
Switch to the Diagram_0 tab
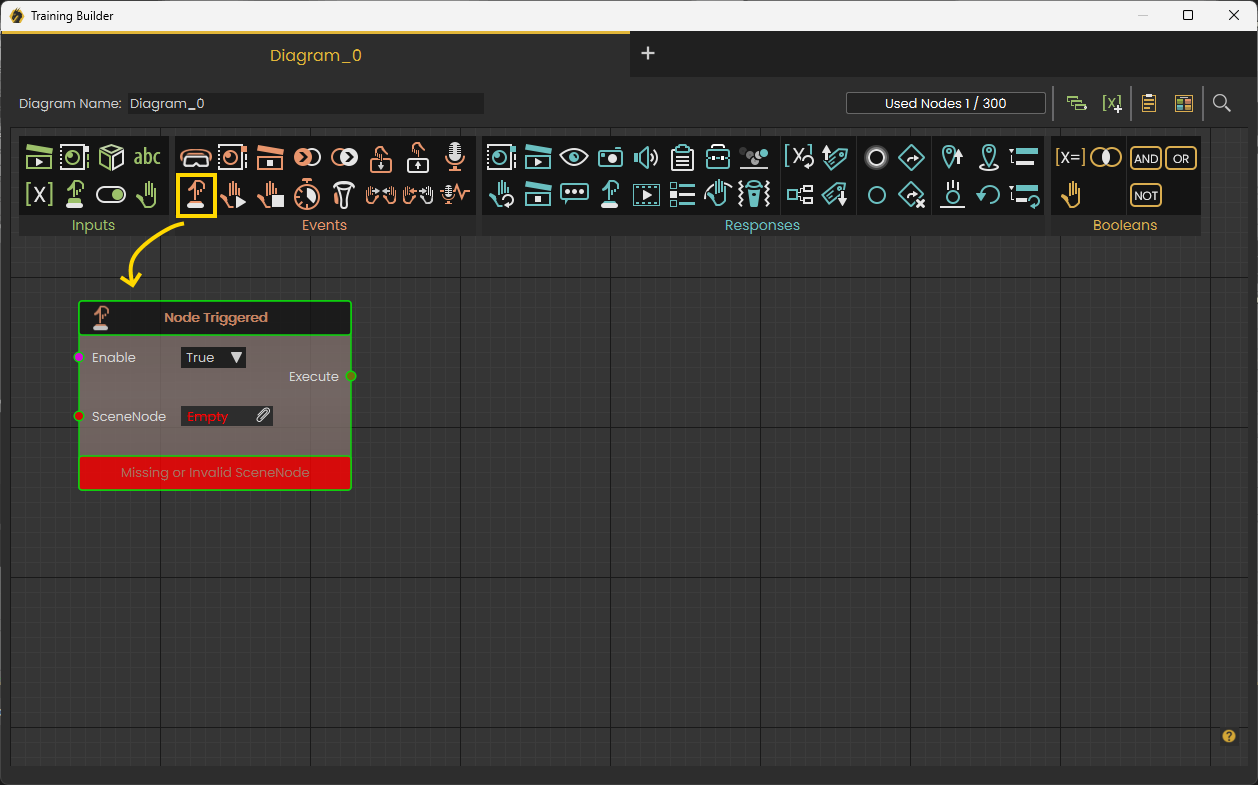[316, 55]
